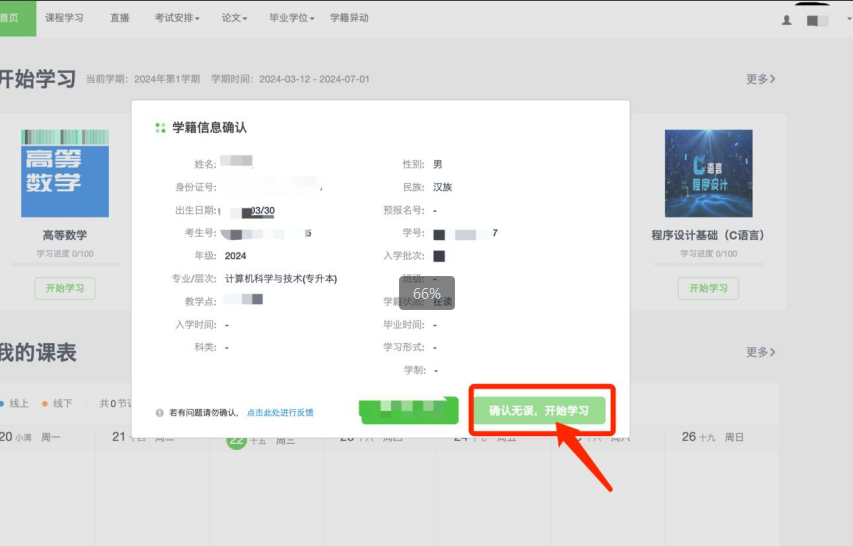Expand the 论文 dropdown menu

point(235,18)
